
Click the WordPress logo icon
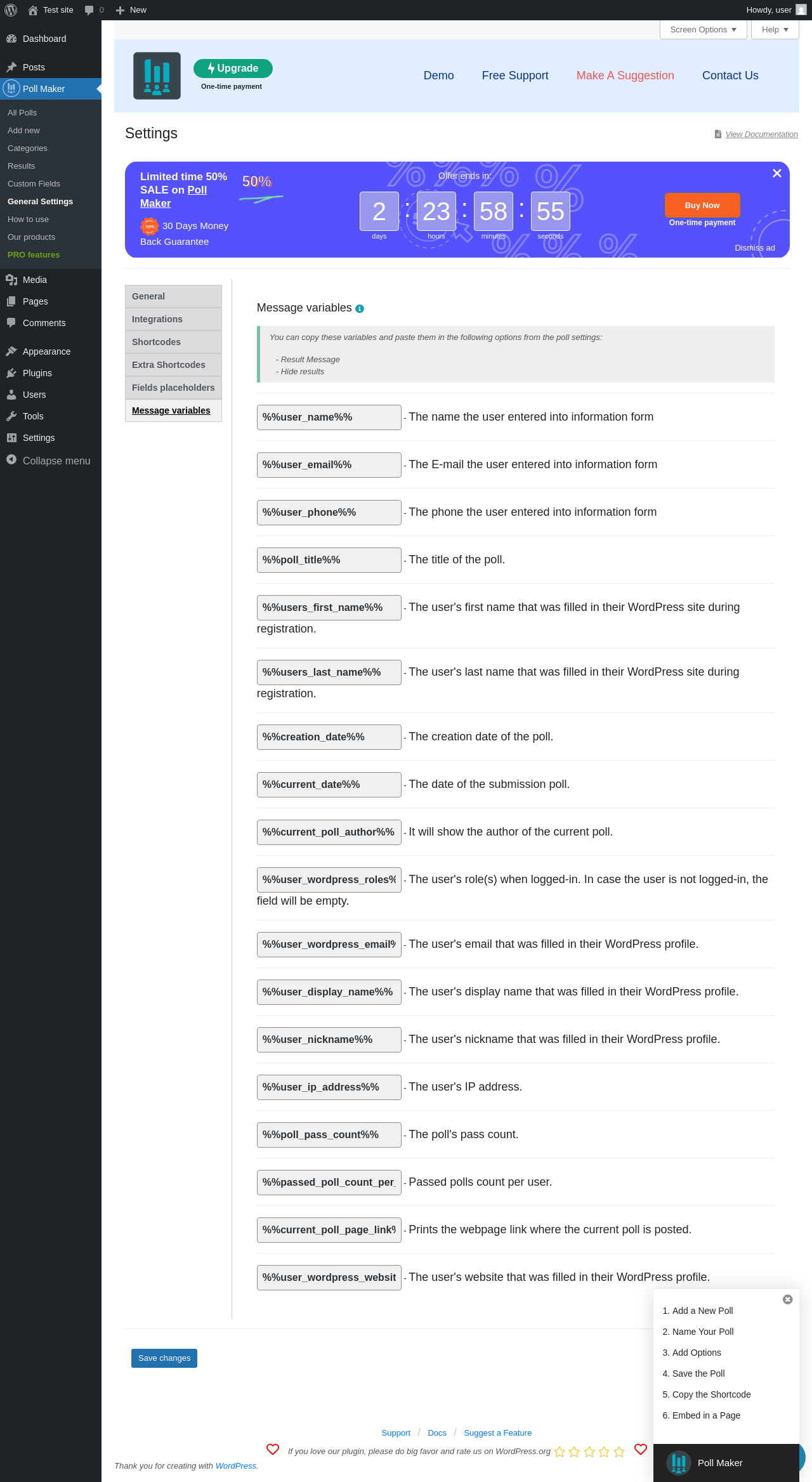[11, 10]
